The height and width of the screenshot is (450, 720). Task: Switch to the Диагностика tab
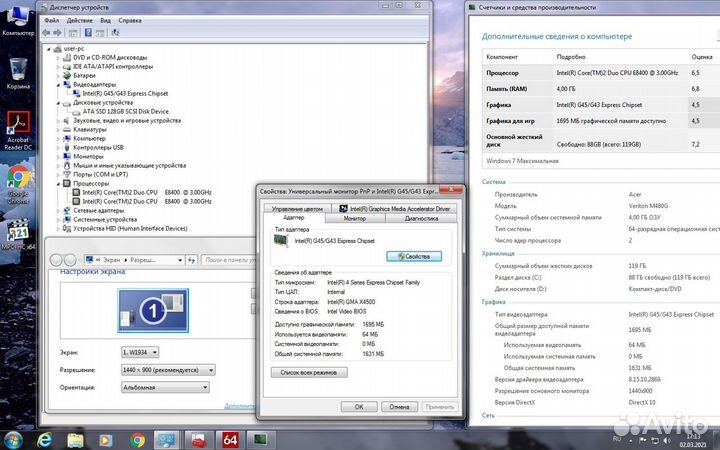422,219
